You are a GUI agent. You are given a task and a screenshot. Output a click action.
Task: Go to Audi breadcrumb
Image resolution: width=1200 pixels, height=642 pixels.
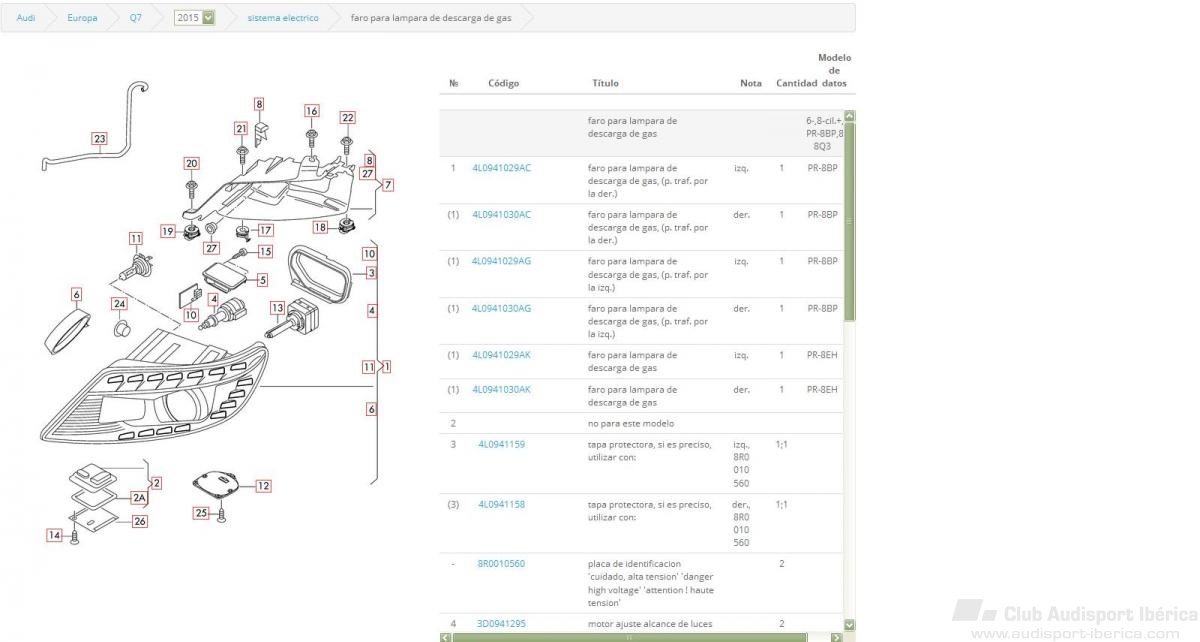26,18
